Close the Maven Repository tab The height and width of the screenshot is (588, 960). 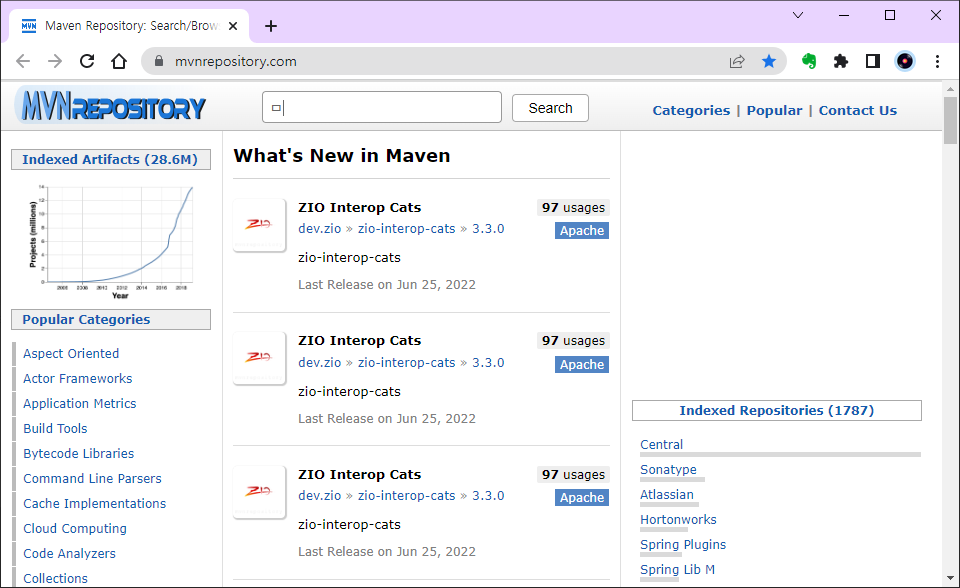[x=233, y=26]
